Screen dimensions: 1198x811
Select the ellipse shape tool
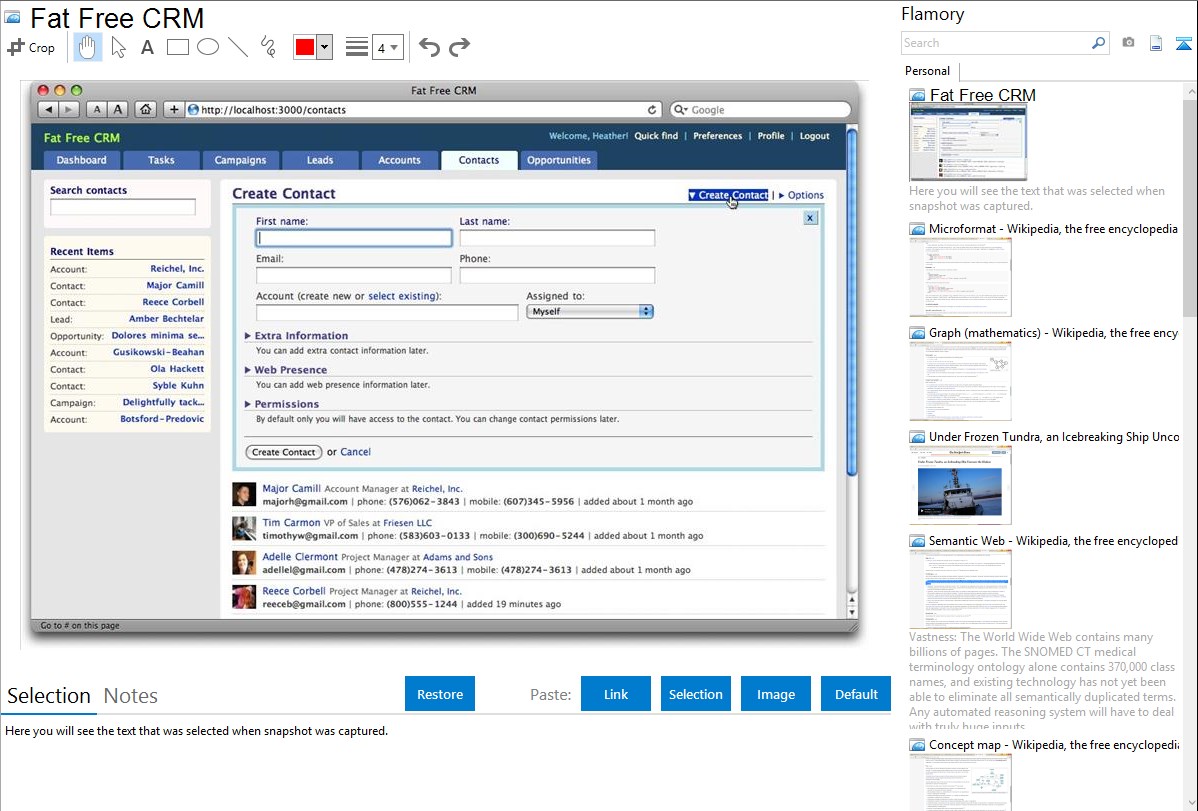(x=208, y=47)
